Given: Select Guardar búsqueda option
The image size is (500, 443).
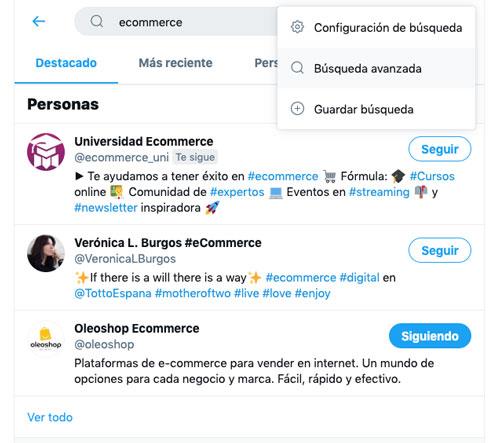Looking at the screenshot, I should tap(376, 109).
